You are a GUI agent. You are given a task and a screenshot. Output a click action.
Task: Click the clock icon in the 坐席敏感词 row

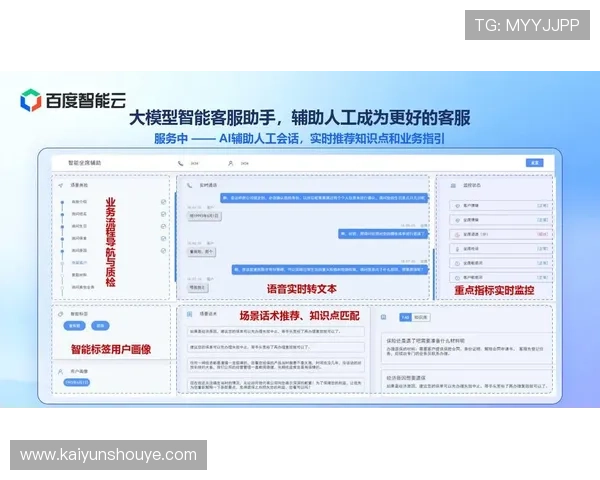(457, 263)
